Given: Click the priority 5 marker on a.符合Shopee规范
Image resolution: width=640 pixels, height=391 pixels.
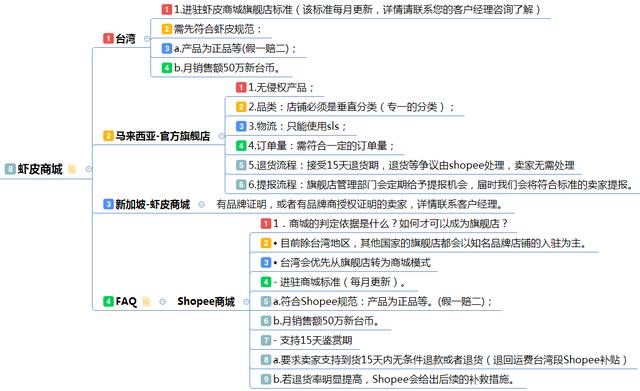Looking at the screenshot, I should coord(266,301).
